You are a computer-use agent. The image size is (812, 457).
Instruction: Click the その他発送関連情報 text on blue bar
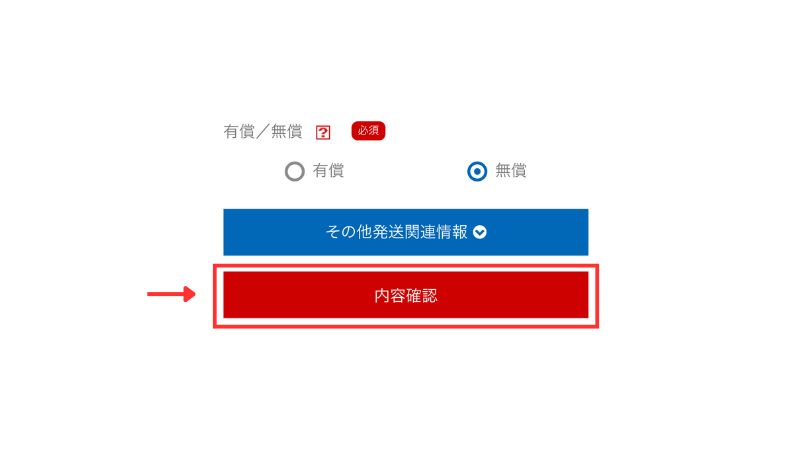pos(397,232)
